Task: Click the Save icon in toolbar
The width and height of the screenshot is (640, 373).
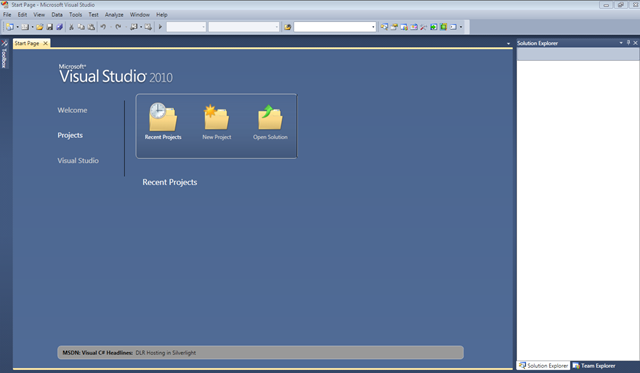Action: tap(50, 27)
